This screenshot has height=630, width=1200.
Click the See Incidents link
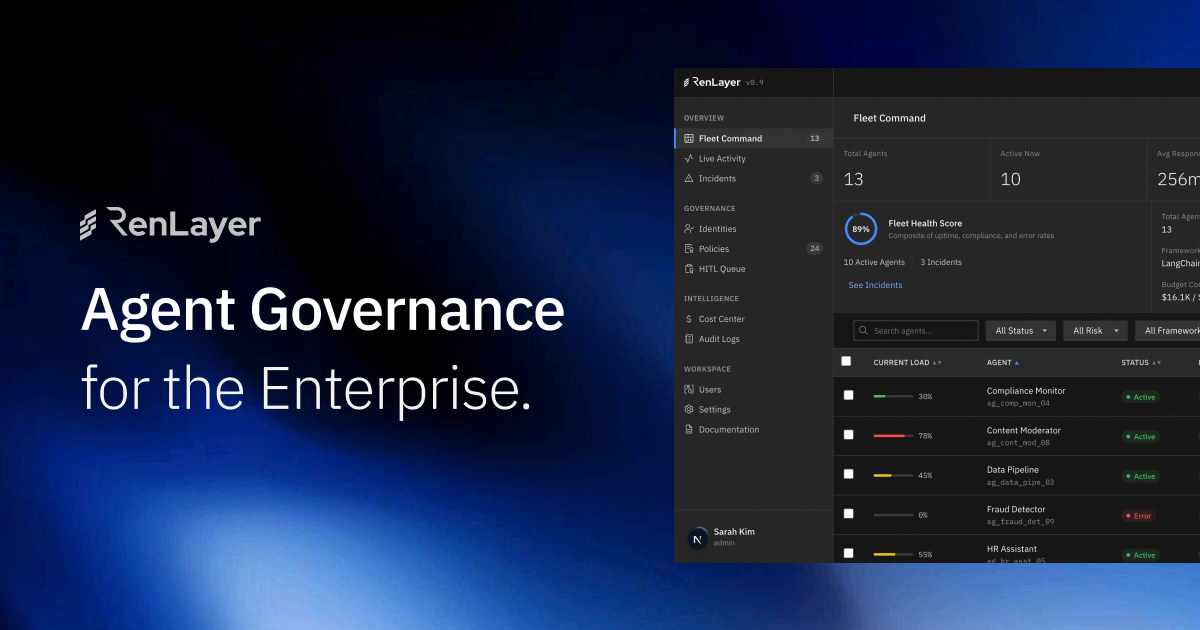click(875, 285)
